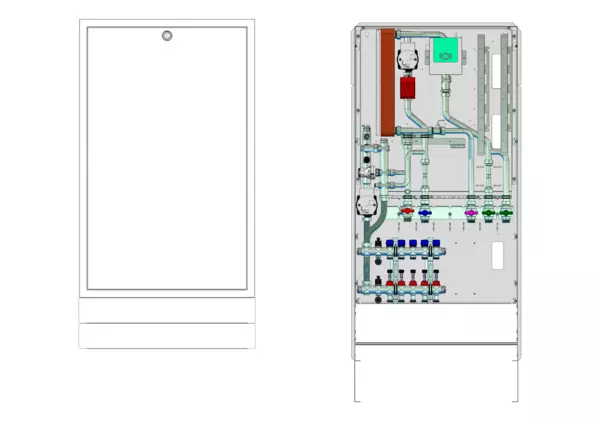Viewport: 600px width, 421px height.
Task: Click the upper plinth strip below the door
Action: [x=165, y=311]
